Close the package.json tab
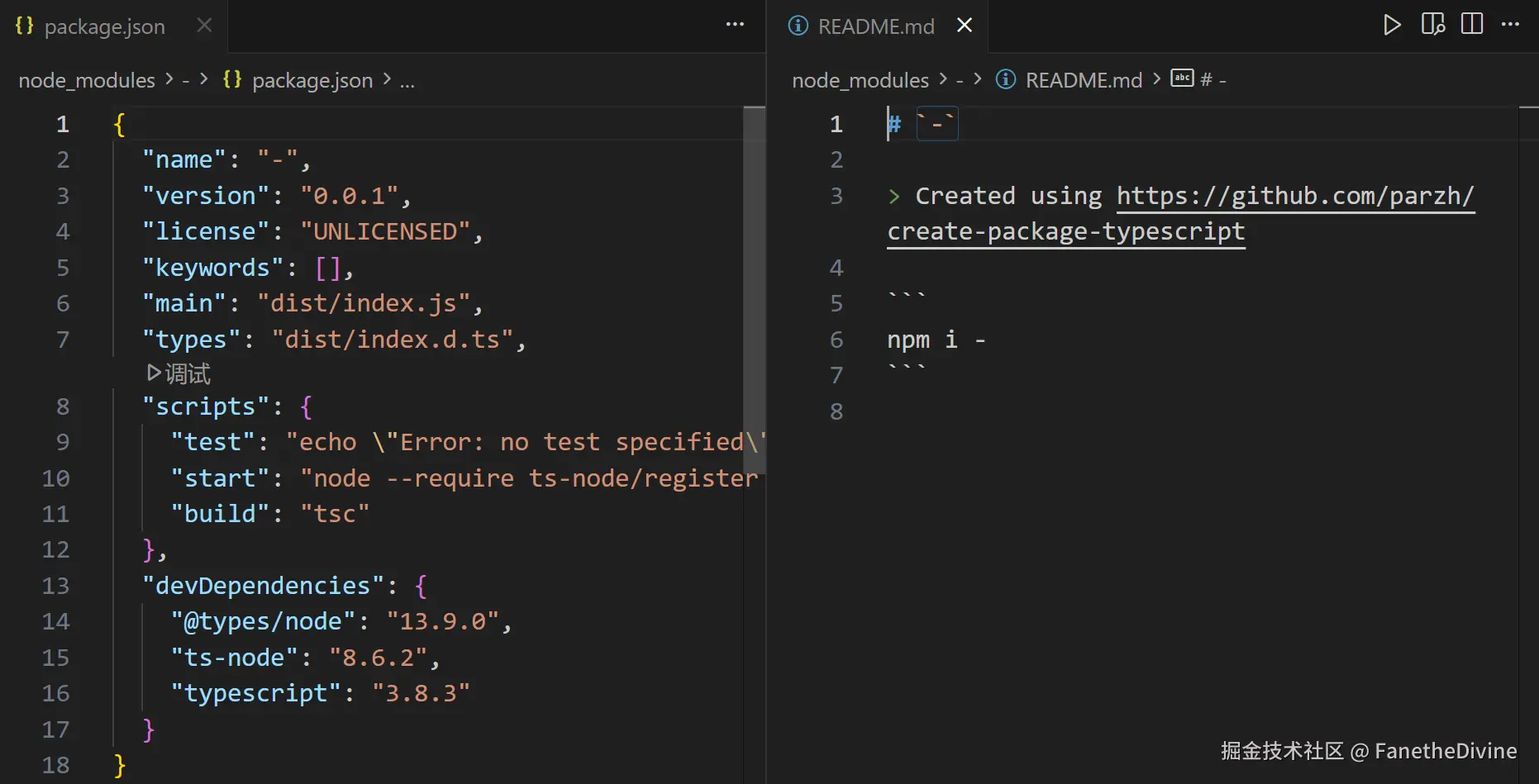The image size is (1539, 784). point(204,26)
